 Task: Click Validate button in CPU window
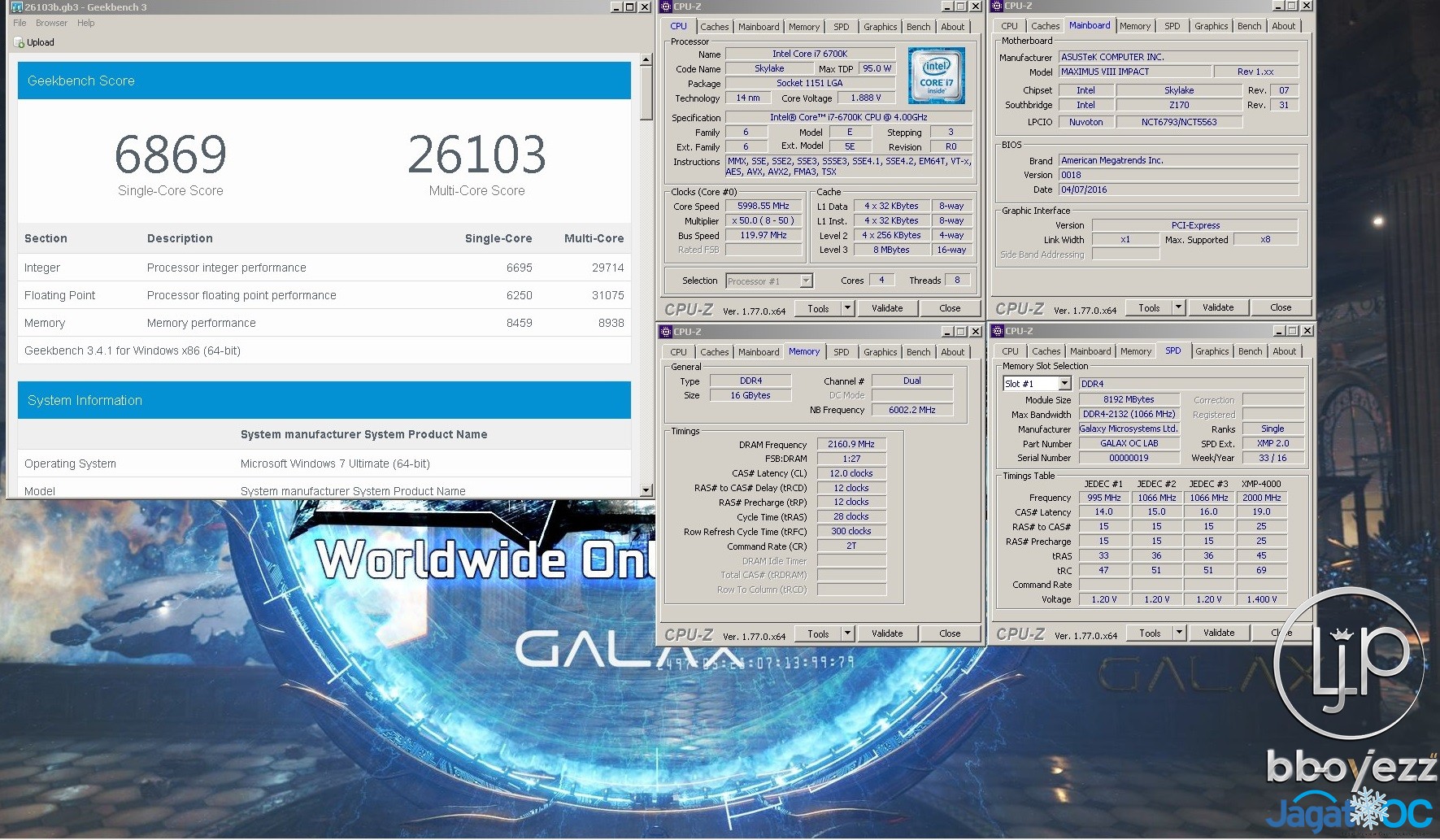tap(887, 308)
